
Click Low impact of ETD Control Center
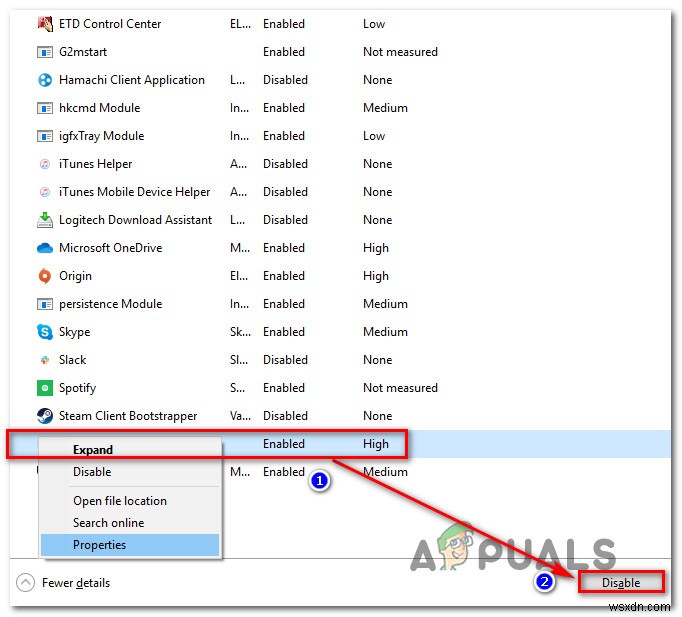pyautogui.click(x=374, y=24)
